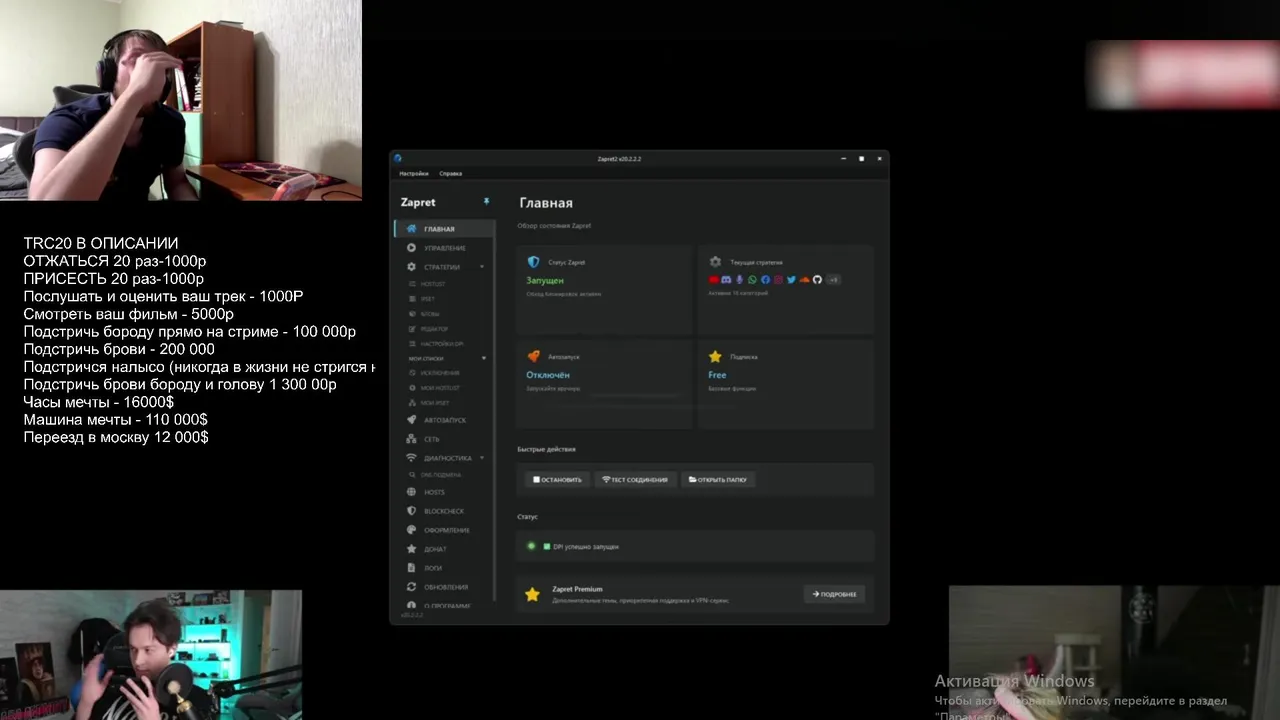The image size is (1280, 720).
Task: Open the Справка menu
Action: click(x=451, y=174)
